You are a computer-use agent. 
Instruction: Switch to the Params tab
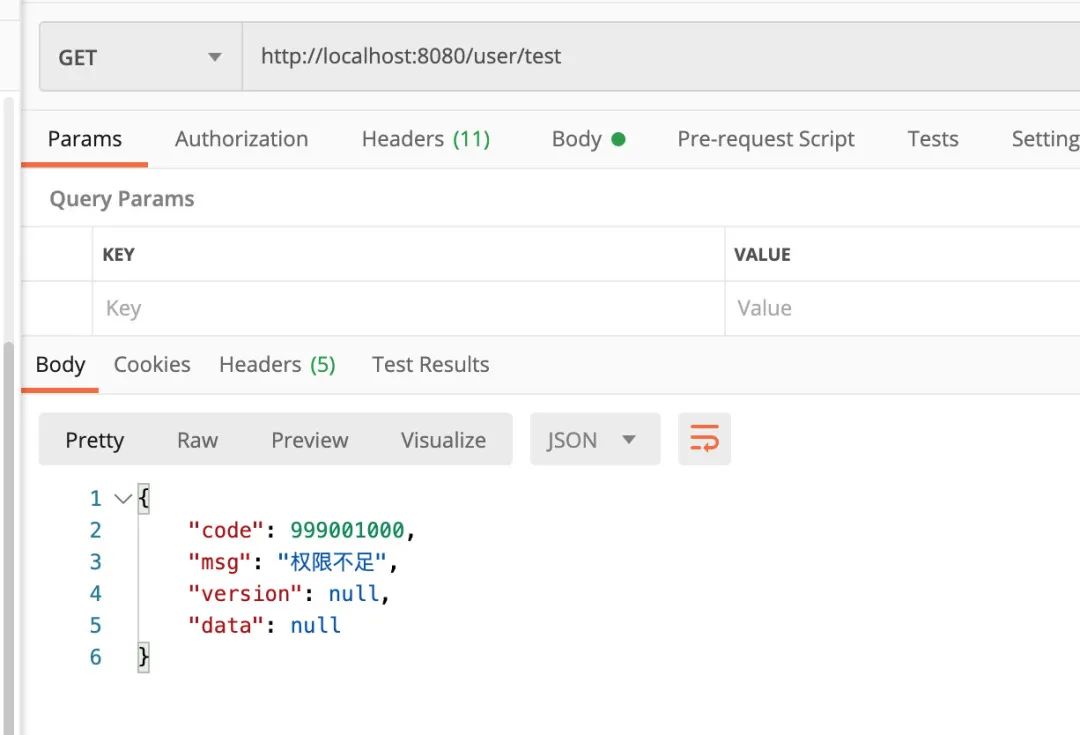[85, 139]
